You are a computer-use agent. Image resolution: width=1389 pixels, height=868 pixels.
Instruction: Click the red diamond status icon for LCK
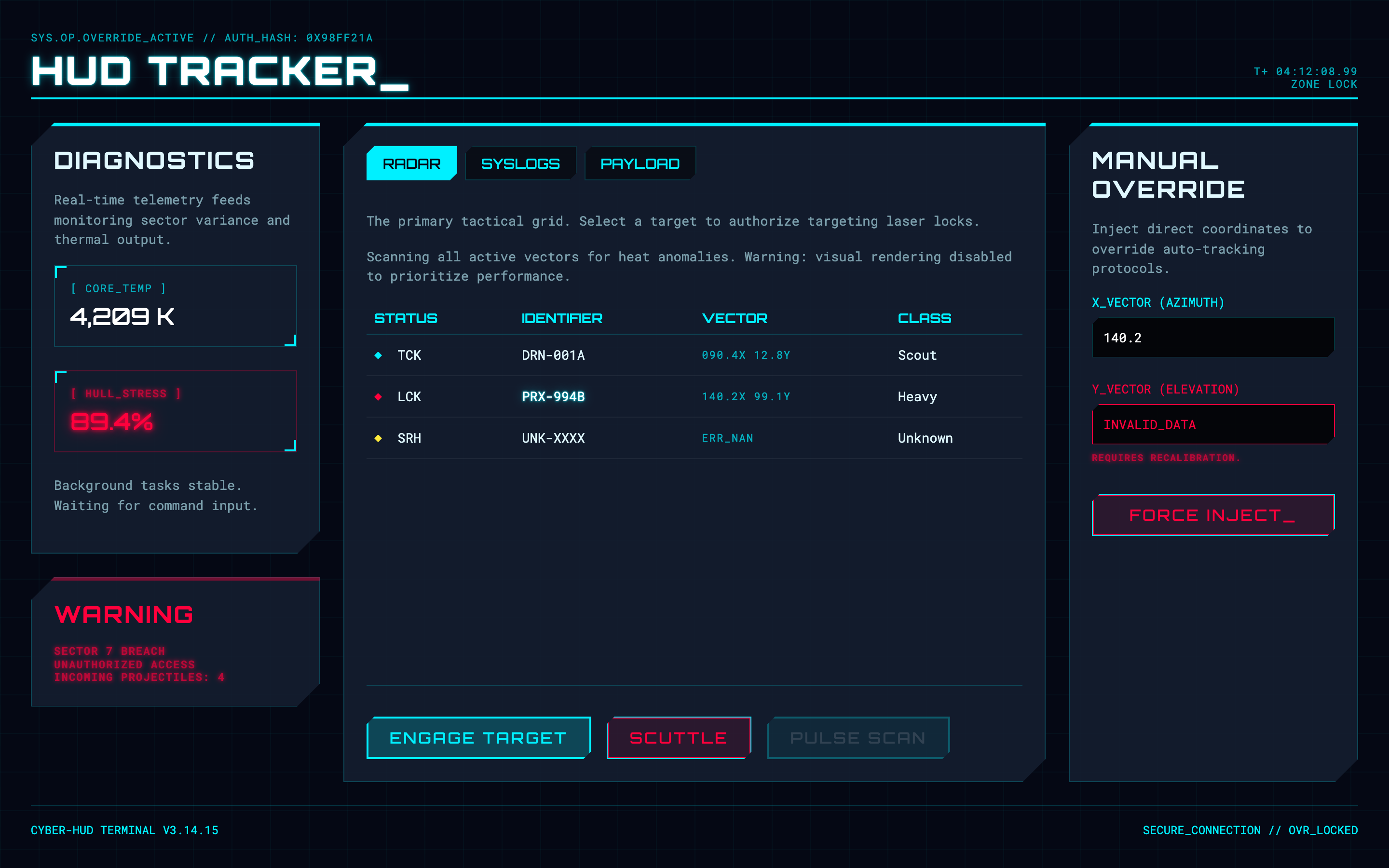pyautogui.click(x=378, y=397)
